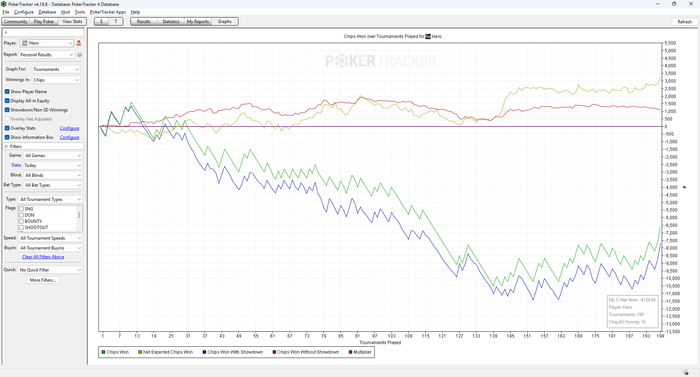Click the status bar icon at bottom right

click(x=687, y=373)
